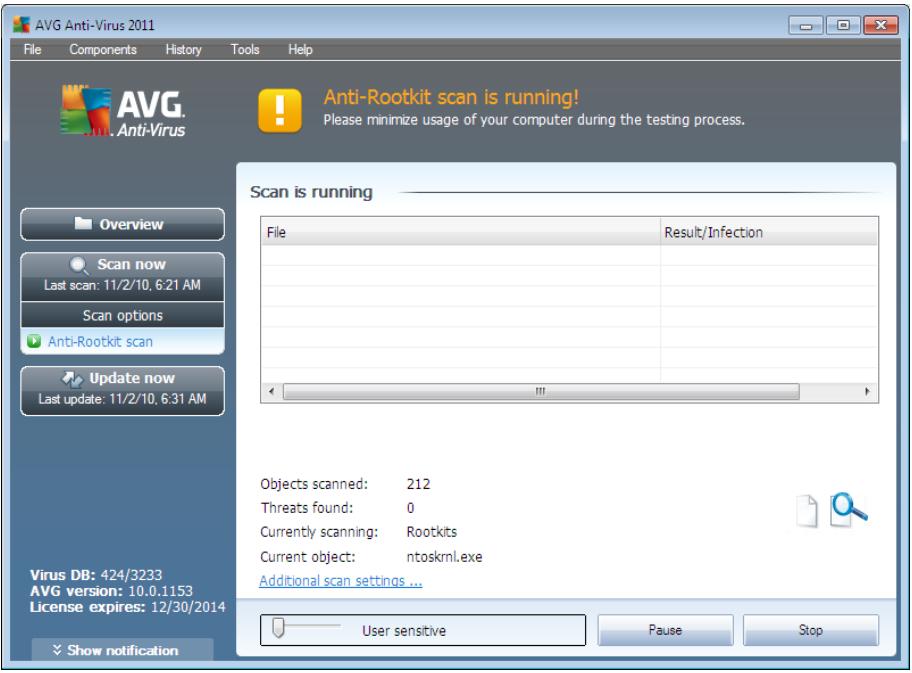Click the Overview folder icon
This screenshot has width=912, height=673.
coord(83,223)
